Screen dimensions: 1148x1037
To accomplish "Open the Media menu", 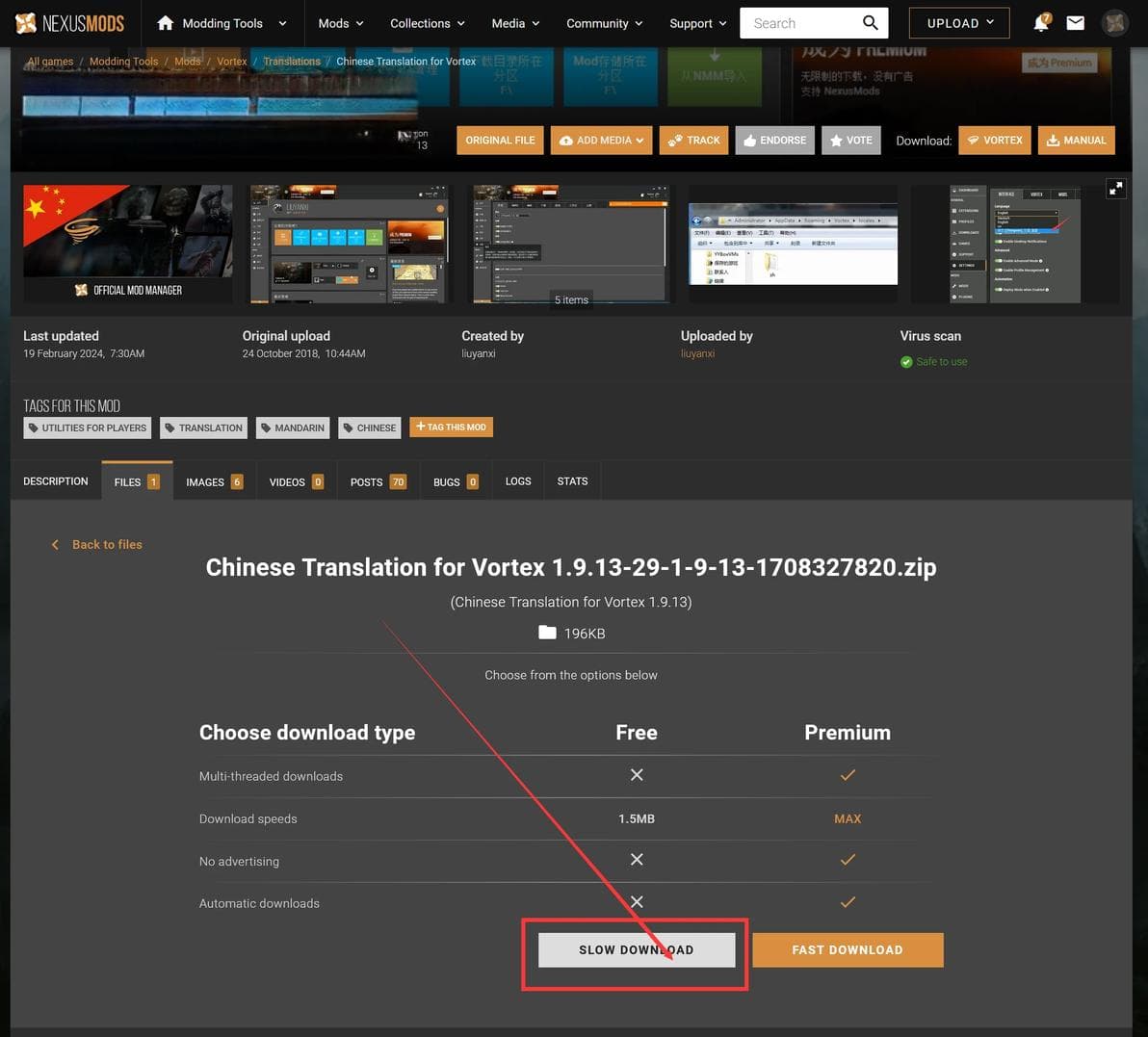I will coord(515,23).
